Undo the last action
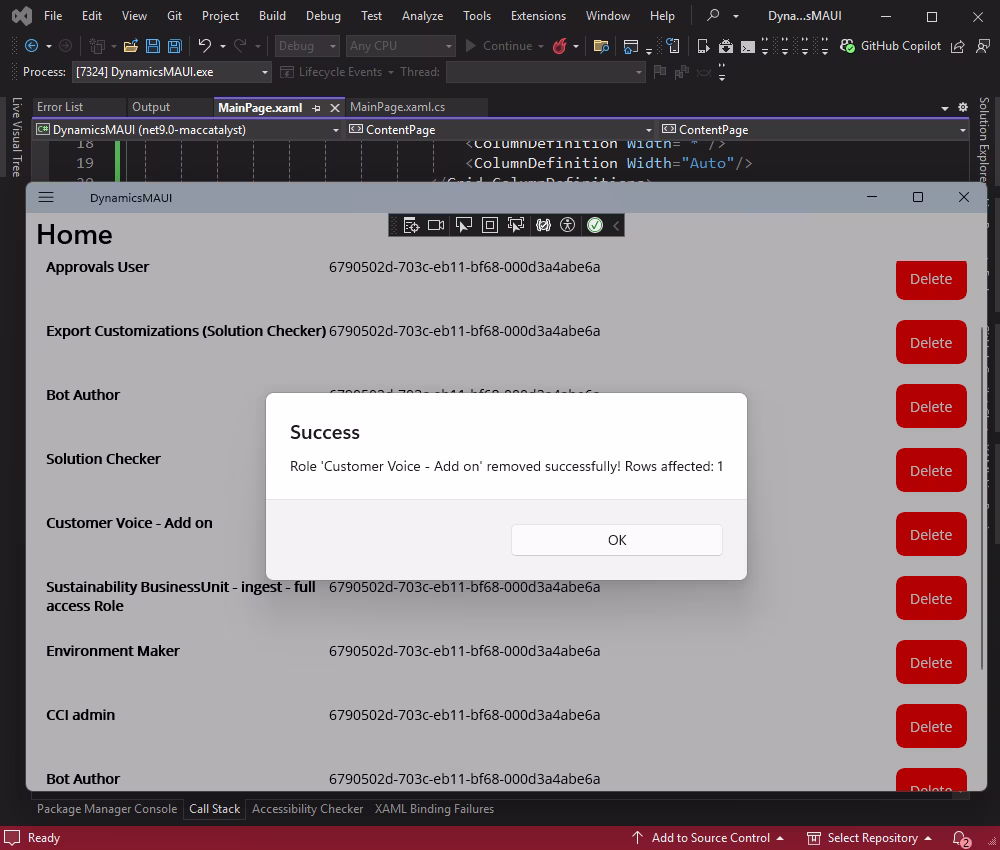Viewport: 1000px width, 850px height. (205, 46)
